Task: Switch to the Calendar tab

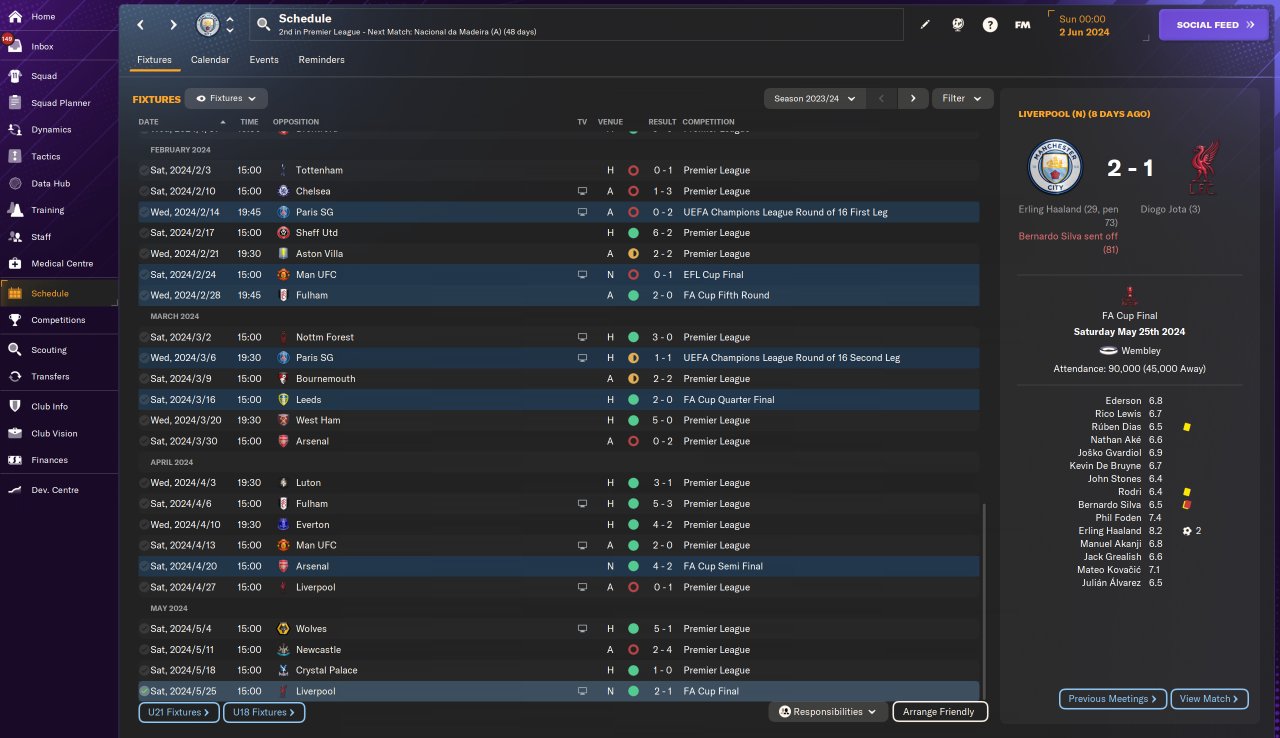Action: click(x=210, y=60)
